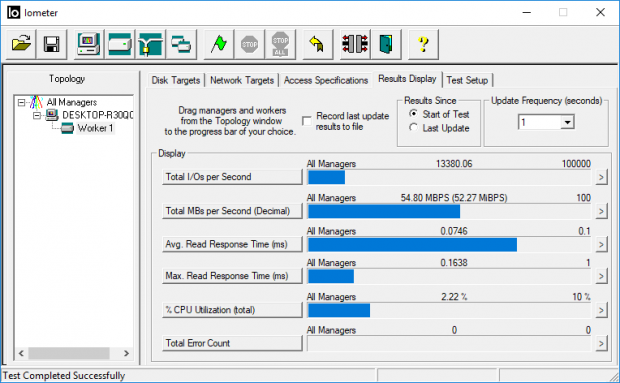Click topology scrollbar left arrow
Screen dimensions: 620x383
(x=21, y=353)
